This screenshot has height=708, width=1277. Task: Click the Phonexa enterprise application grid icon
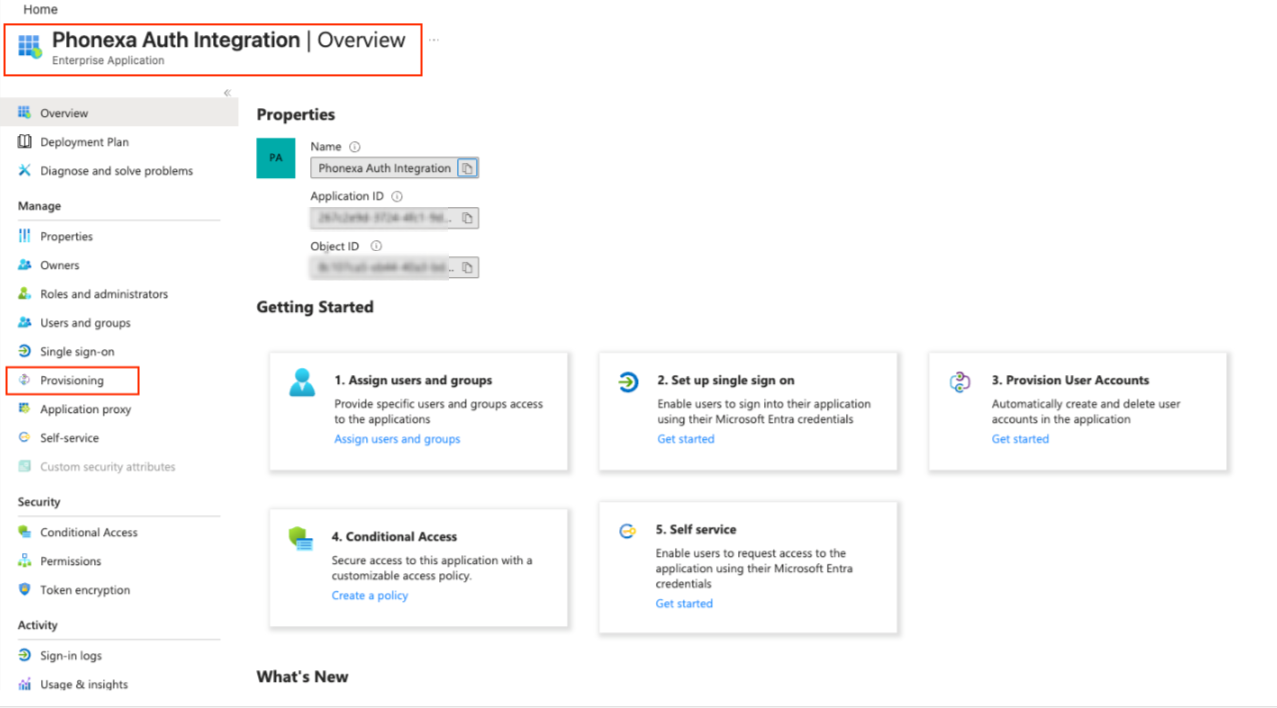pos(29,47)
